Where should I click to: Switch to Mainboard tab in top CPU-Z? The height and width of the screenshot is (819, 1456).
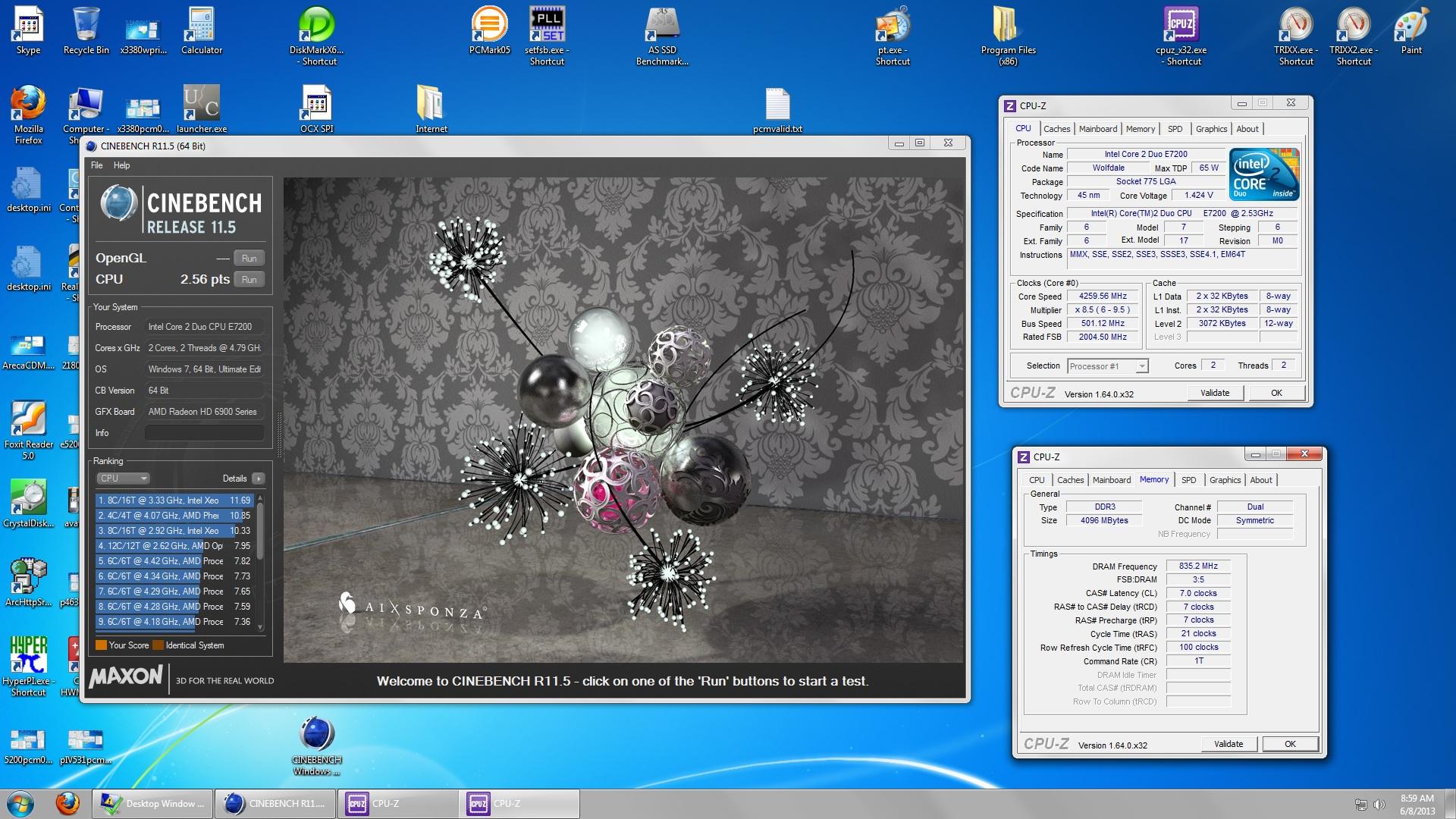click(1097, 129)
